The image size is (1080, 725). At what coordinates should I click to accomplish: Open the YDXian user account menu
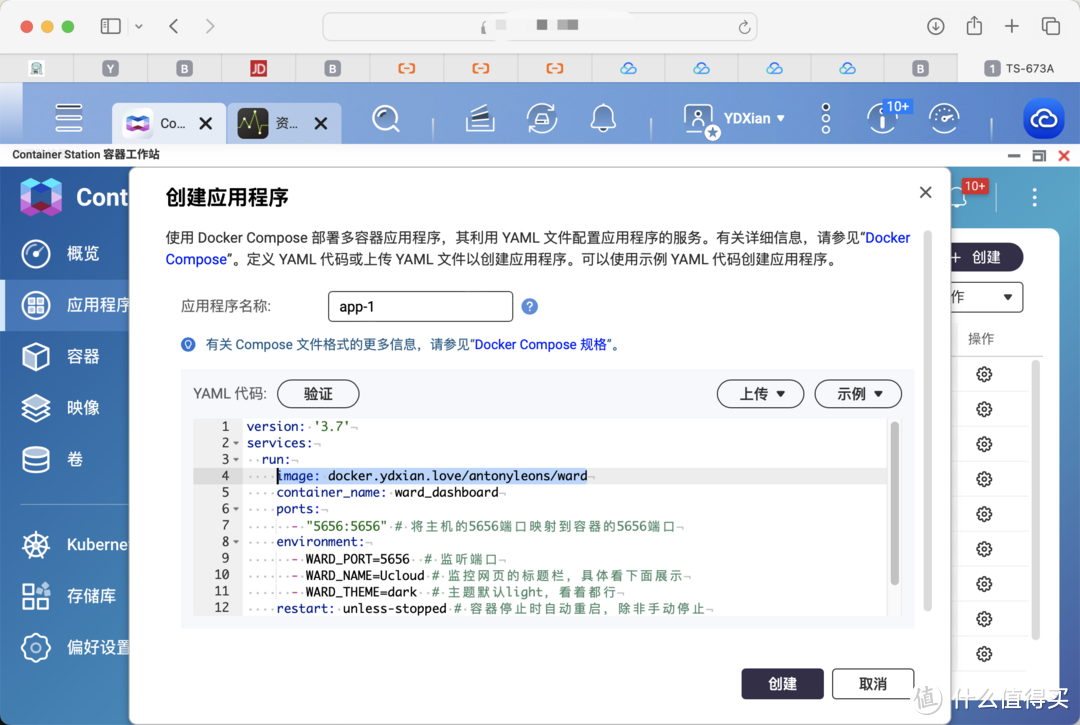pos(735,118)
